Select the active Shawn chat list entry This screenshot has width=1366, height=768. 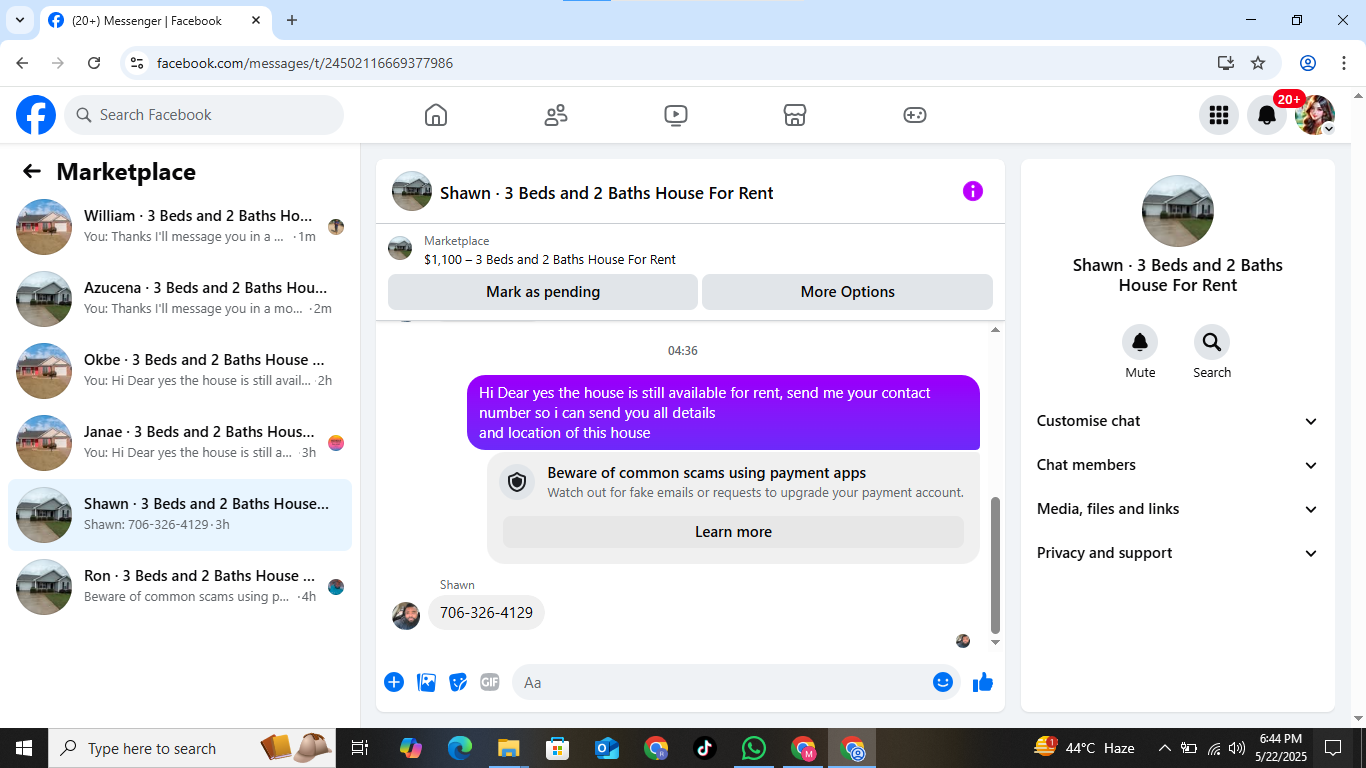pos(180,515)
